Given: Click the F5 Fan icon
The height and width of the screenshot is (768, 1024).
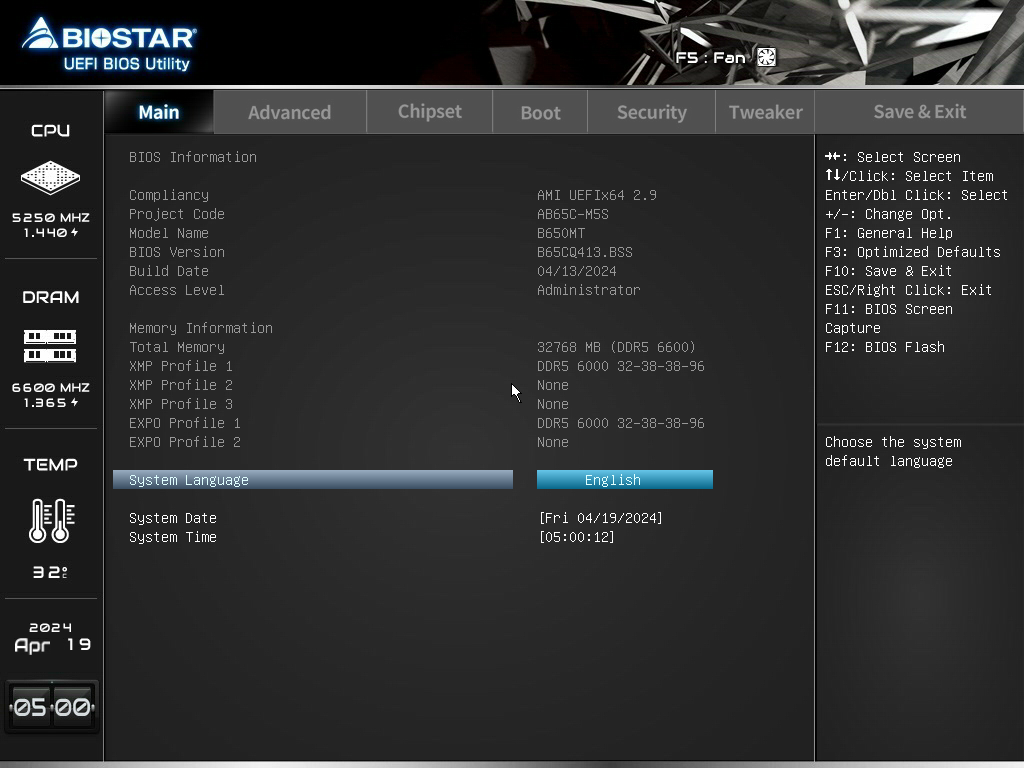Looking at the screenshot, I should (x=766, y=57).
